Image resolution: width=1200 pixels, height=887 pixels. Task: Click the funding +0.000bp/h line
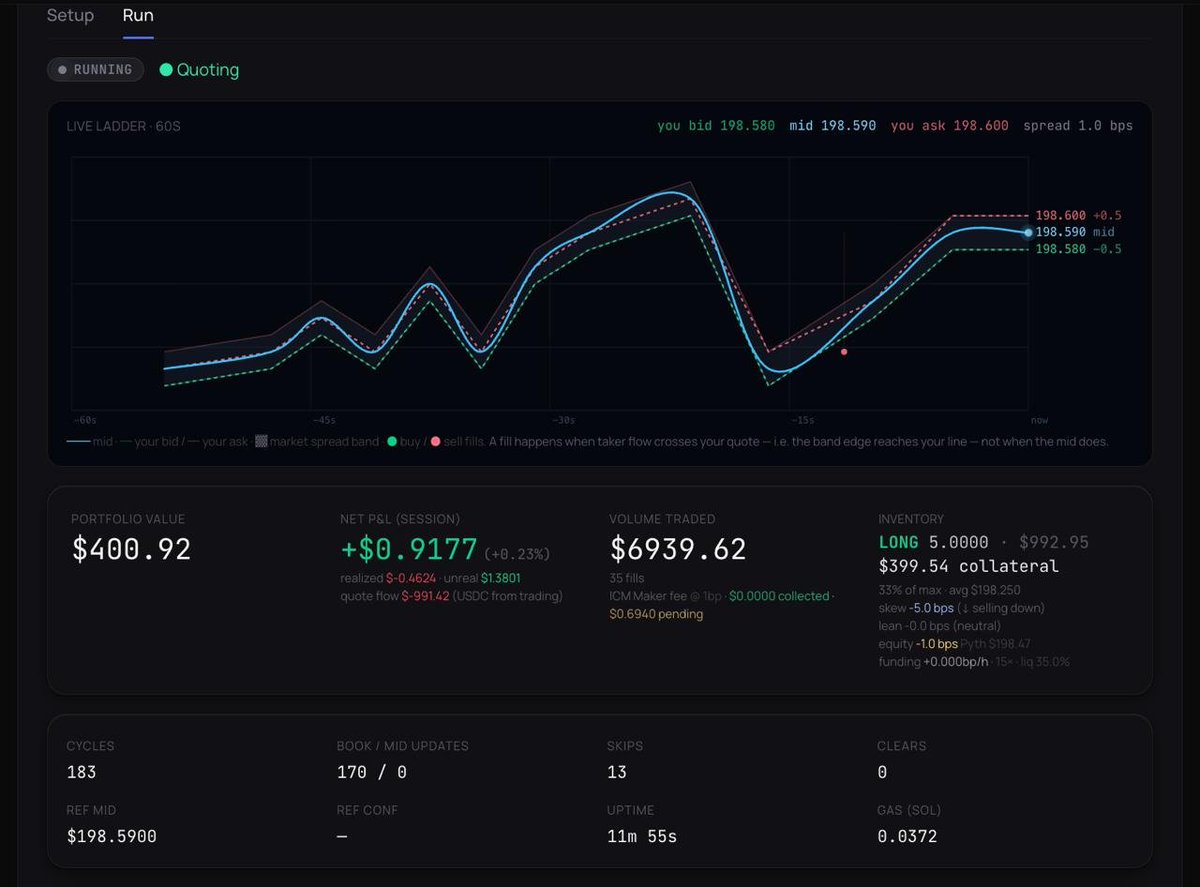pos(974,662)
